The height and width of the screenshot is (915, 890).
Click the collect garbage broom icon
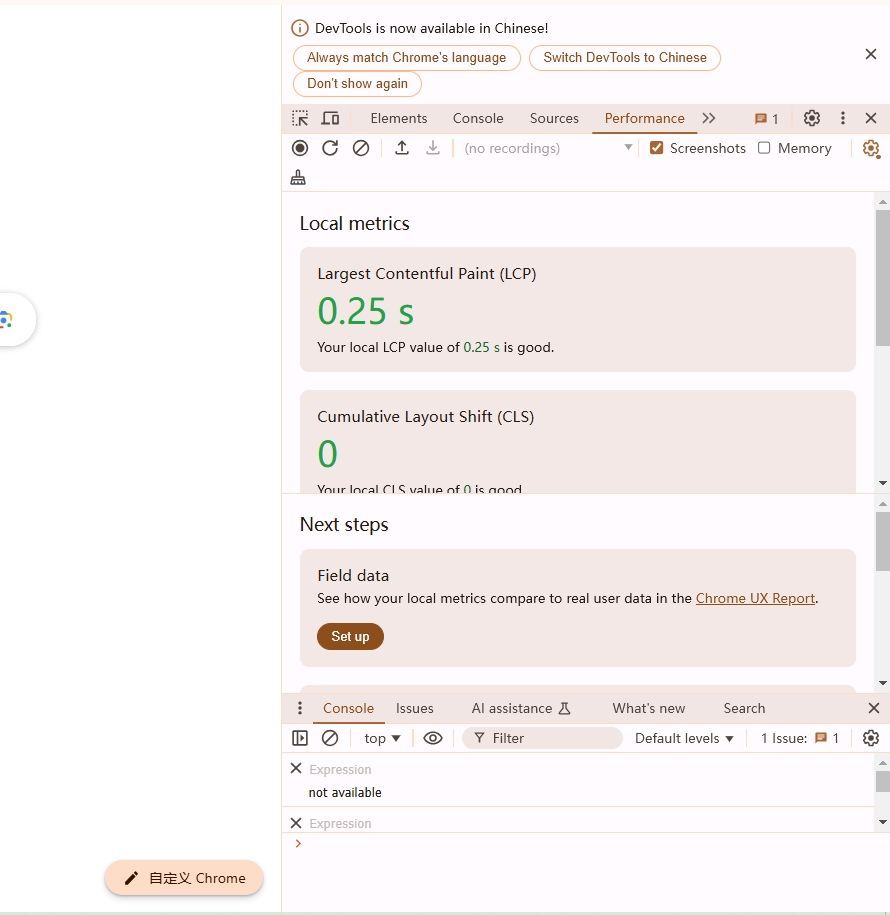298,177
